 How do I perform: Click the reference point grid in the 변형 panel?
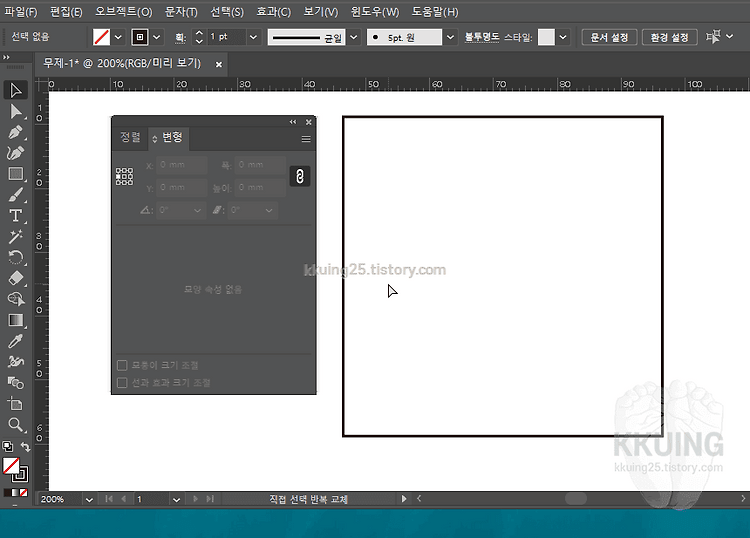[x=124, y=176]
